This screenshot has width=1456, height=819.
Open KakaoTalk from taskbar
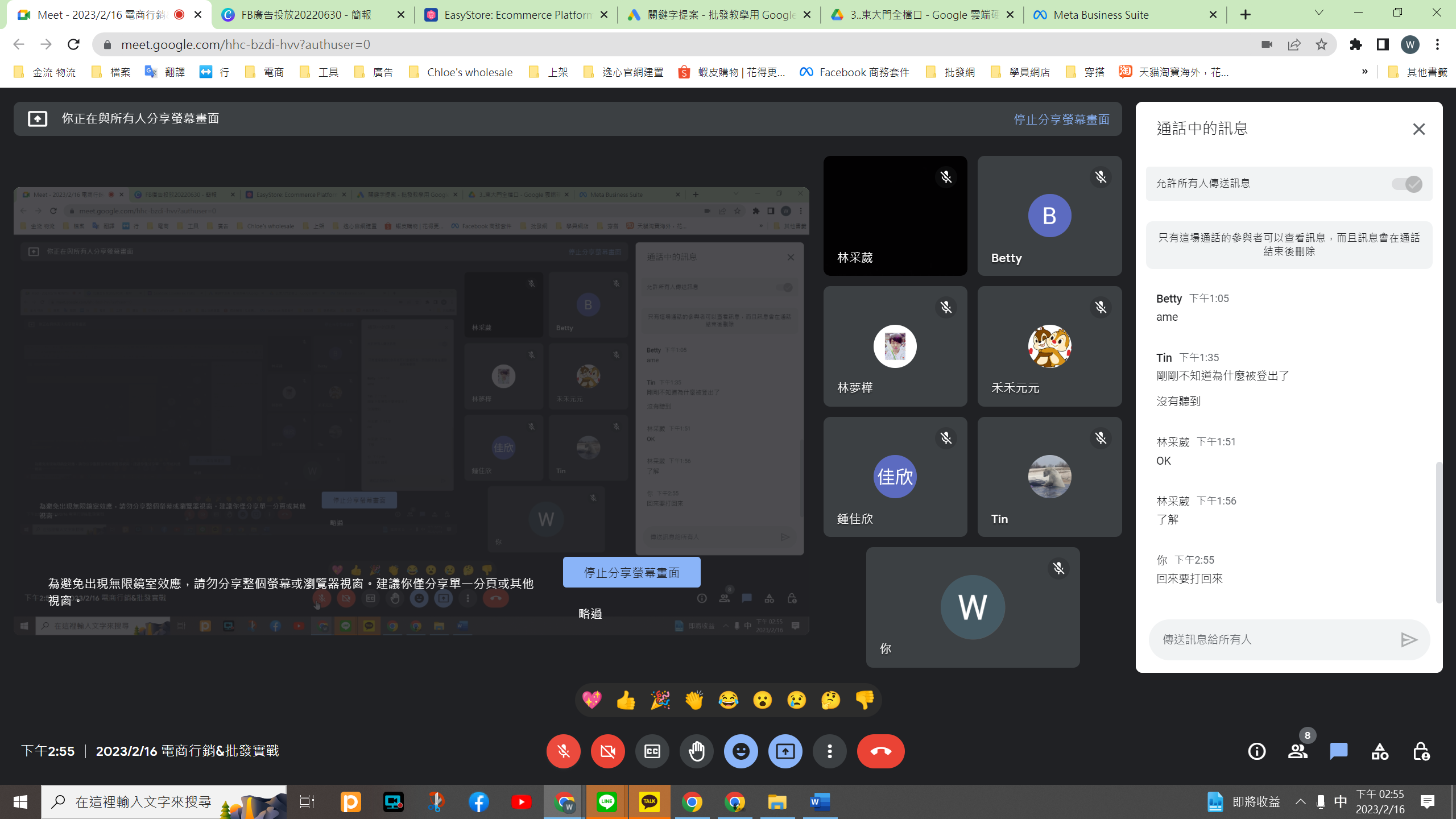[x=650, y=802]
